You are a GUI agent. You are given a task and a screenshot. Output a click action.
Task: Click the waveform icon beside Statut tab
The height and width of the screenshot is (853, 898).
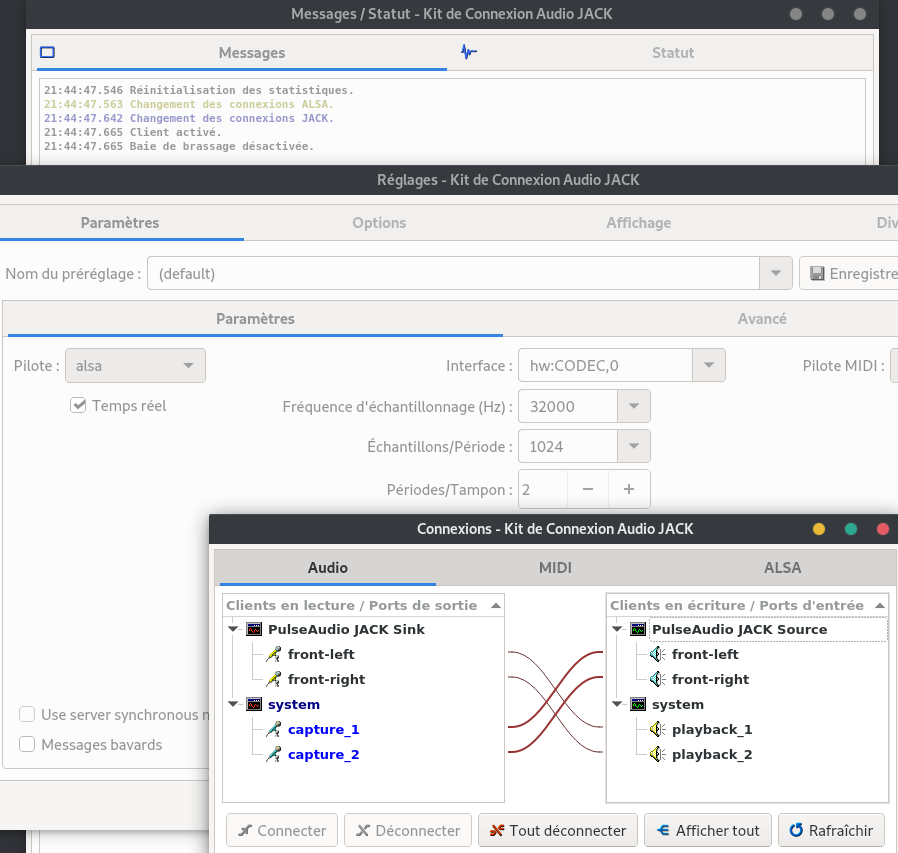[x=468, y=52]
